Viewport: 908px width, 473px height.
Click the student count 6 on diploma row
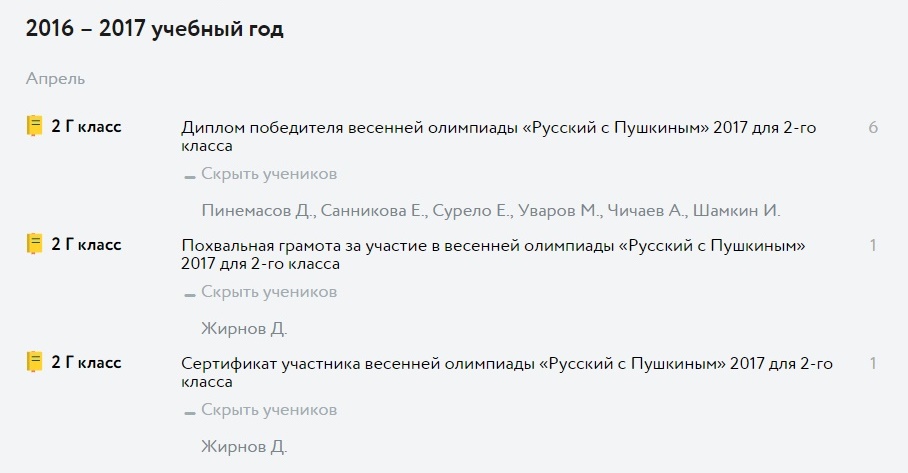(873, 127)
